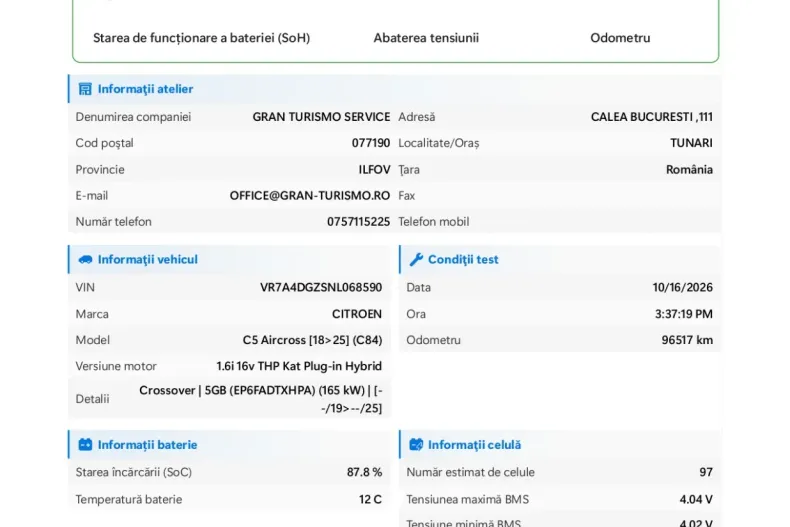Image resolution: width=790 pixels, height=527 pixels.
Task: Select the Condiții test section header
Action: pyautogui.click(x=560, y=259)
